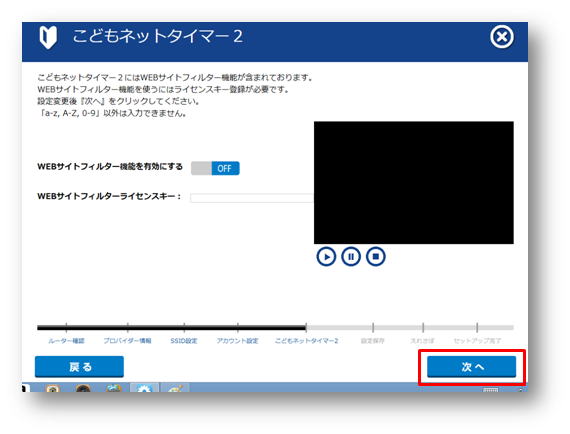
Task: Stop the tutorial video
Action: point(376,257)
